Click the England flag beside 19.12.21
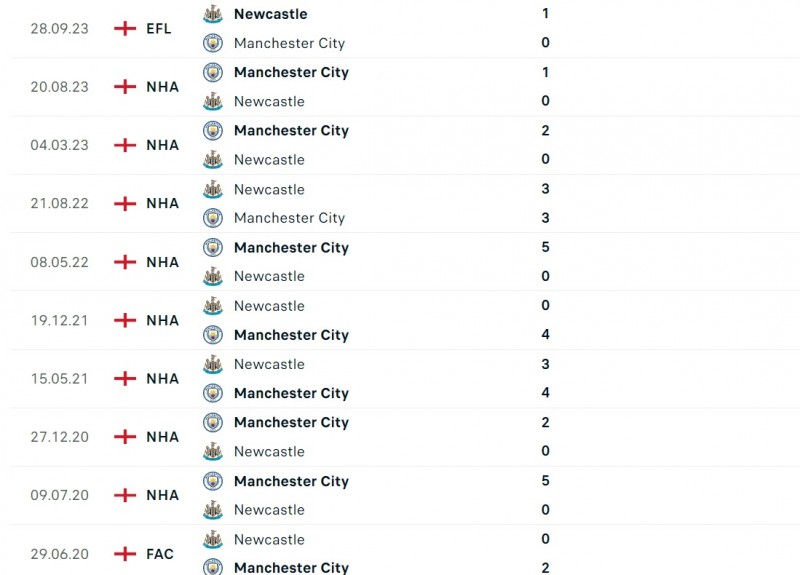This screenshot has width=800, height=575. click(x=125, y=320)
